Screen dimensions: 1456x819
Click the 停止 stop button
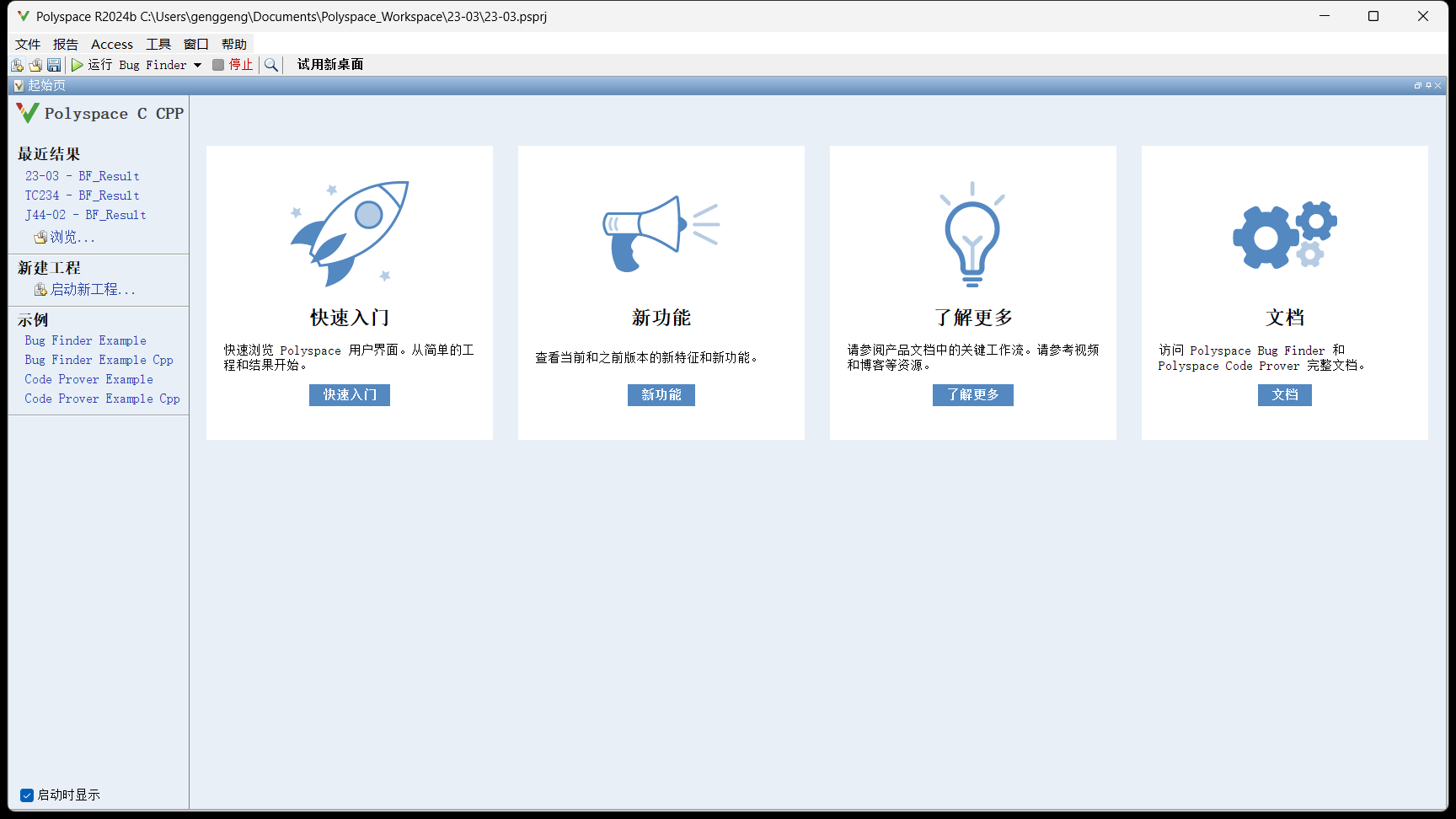pos(233,65)
